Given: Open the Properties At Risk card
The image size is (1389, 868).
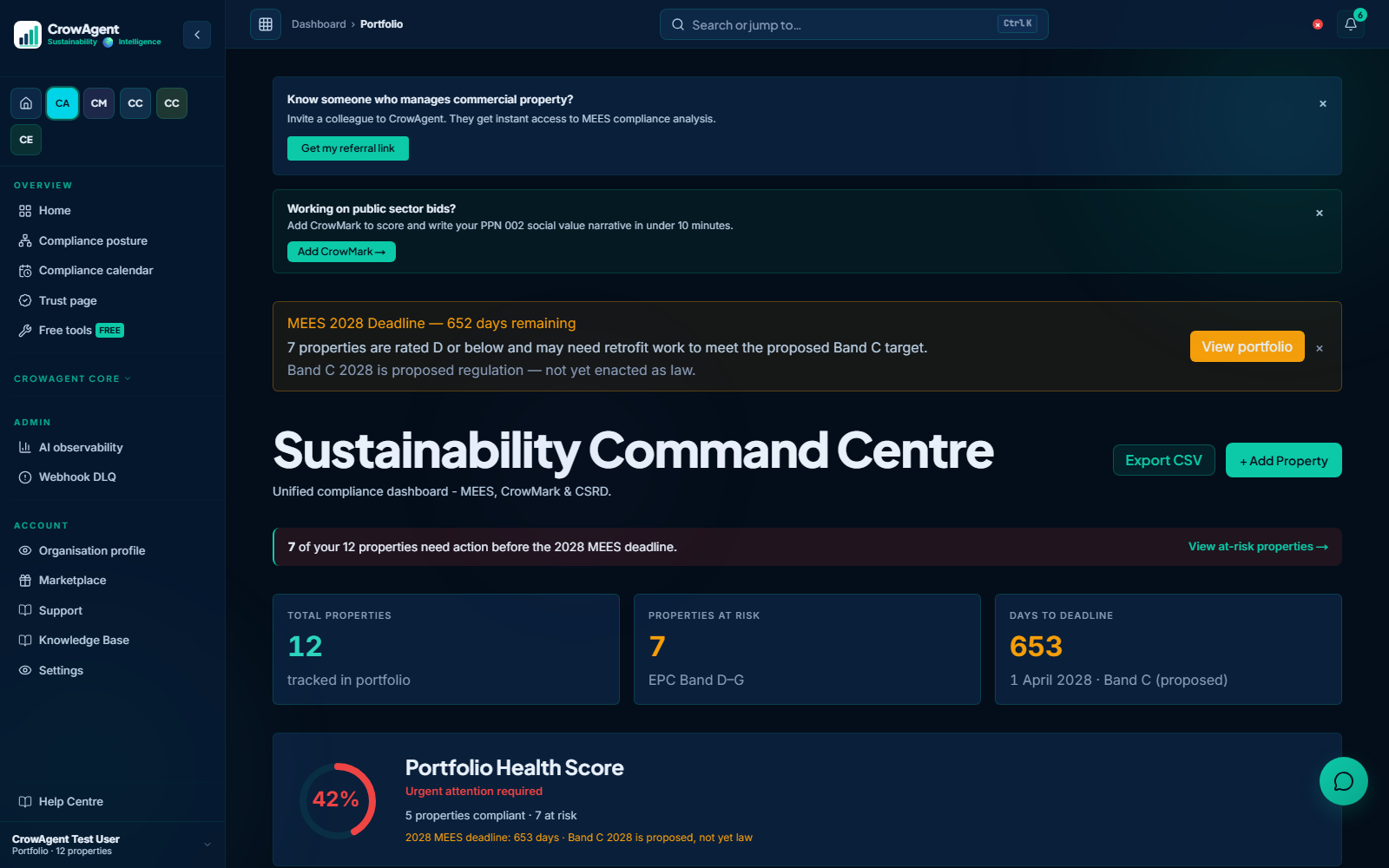Looking at the screenshot, I should (x=807, y=649).
